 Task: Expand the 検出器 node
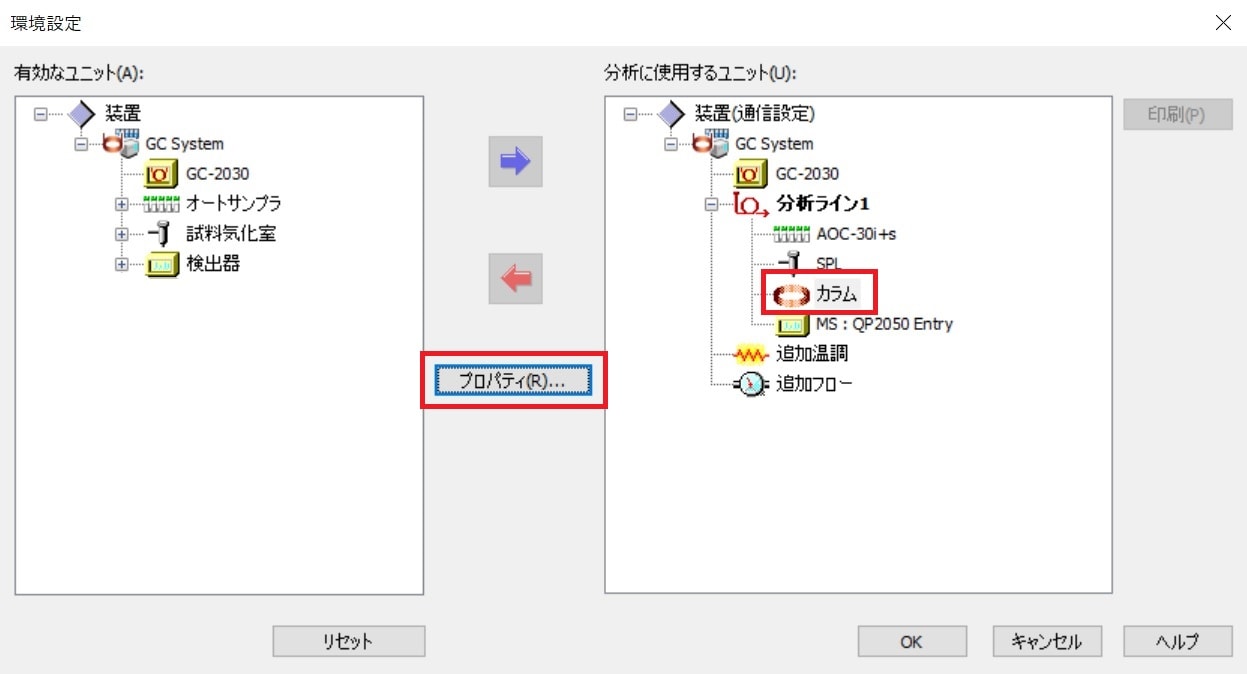(x=122, y=264)
